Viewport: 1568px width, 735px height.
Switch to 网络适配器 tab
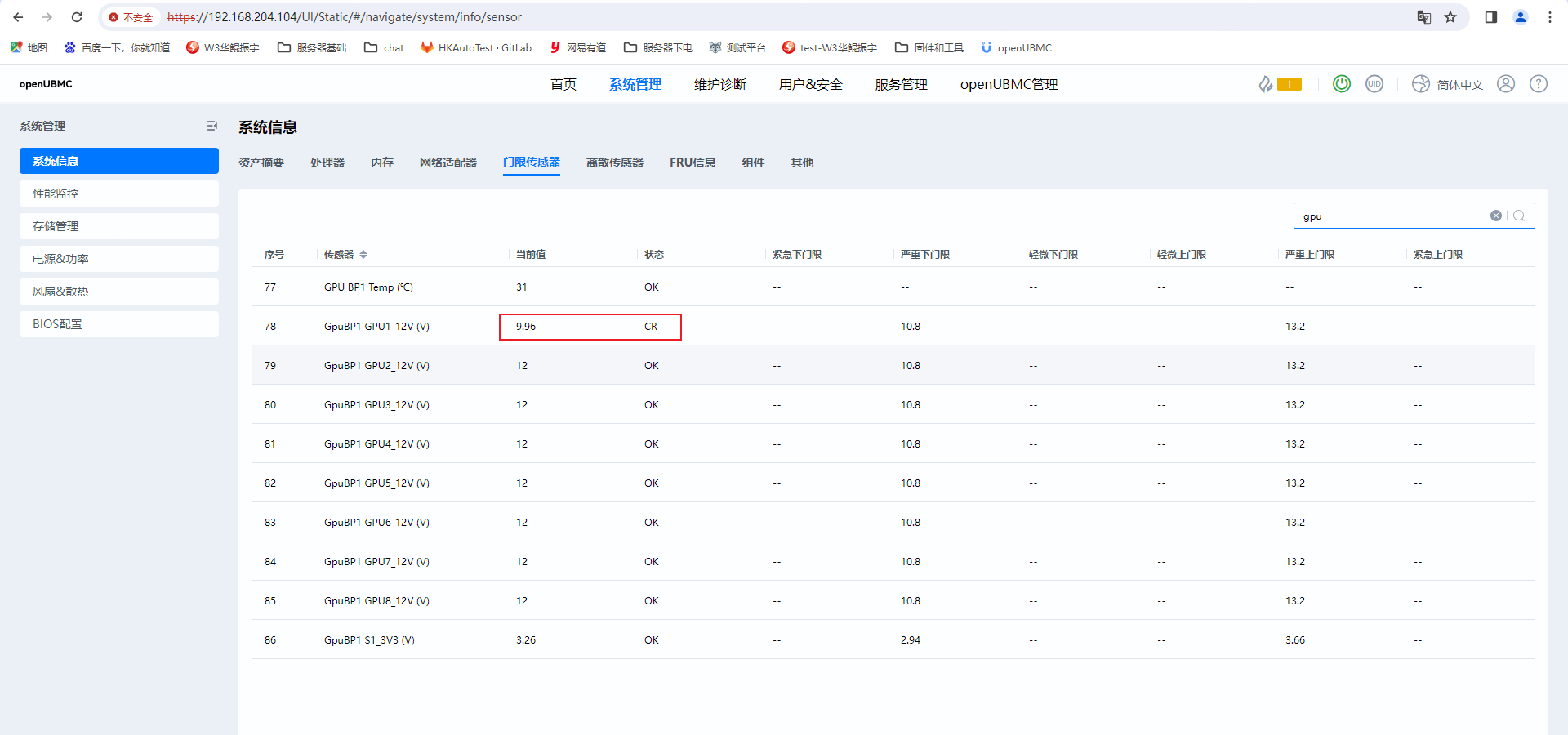(x=448, y=163)
